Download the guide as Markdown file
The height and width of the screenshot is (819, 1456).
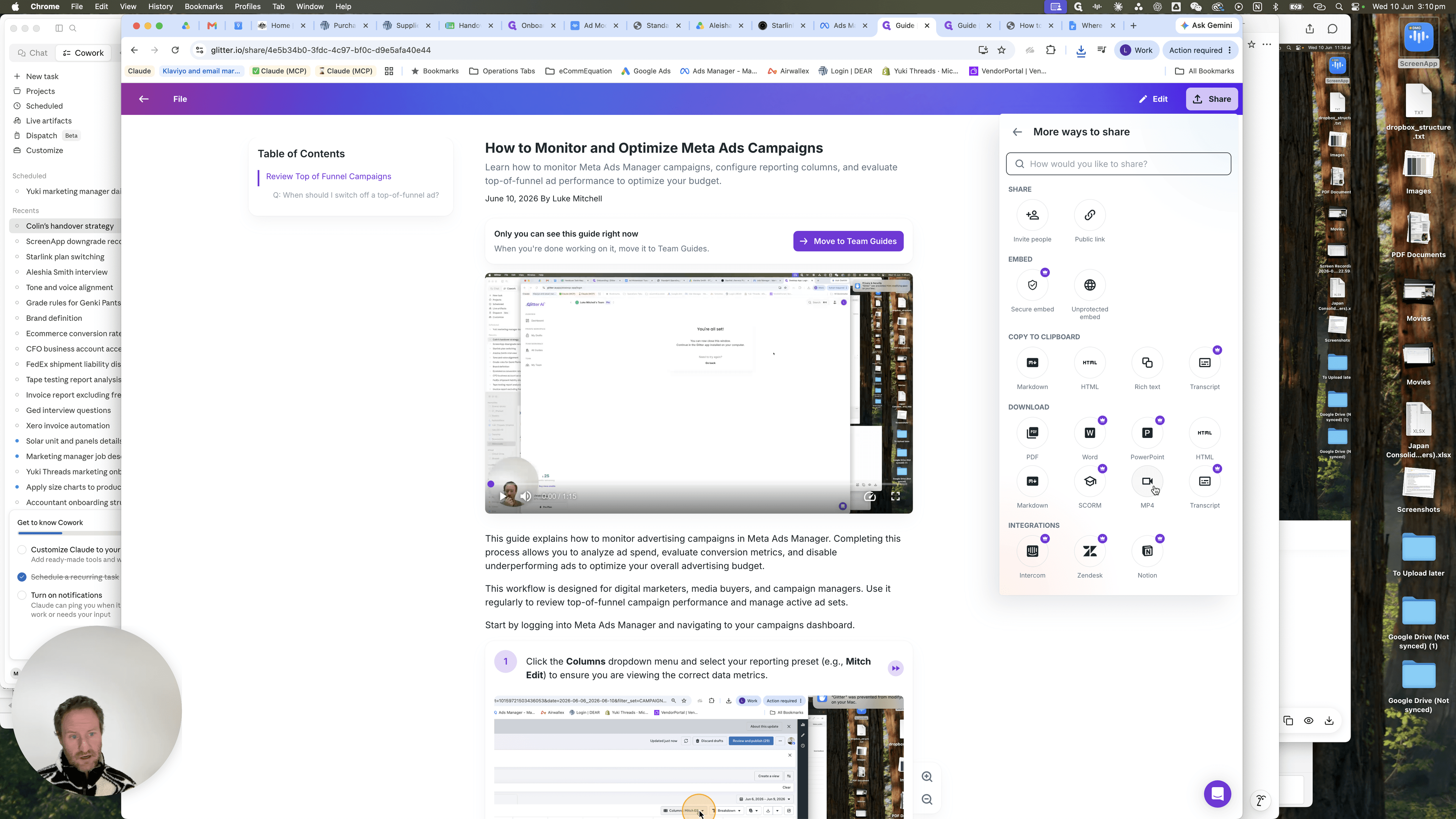[1032, 482]
